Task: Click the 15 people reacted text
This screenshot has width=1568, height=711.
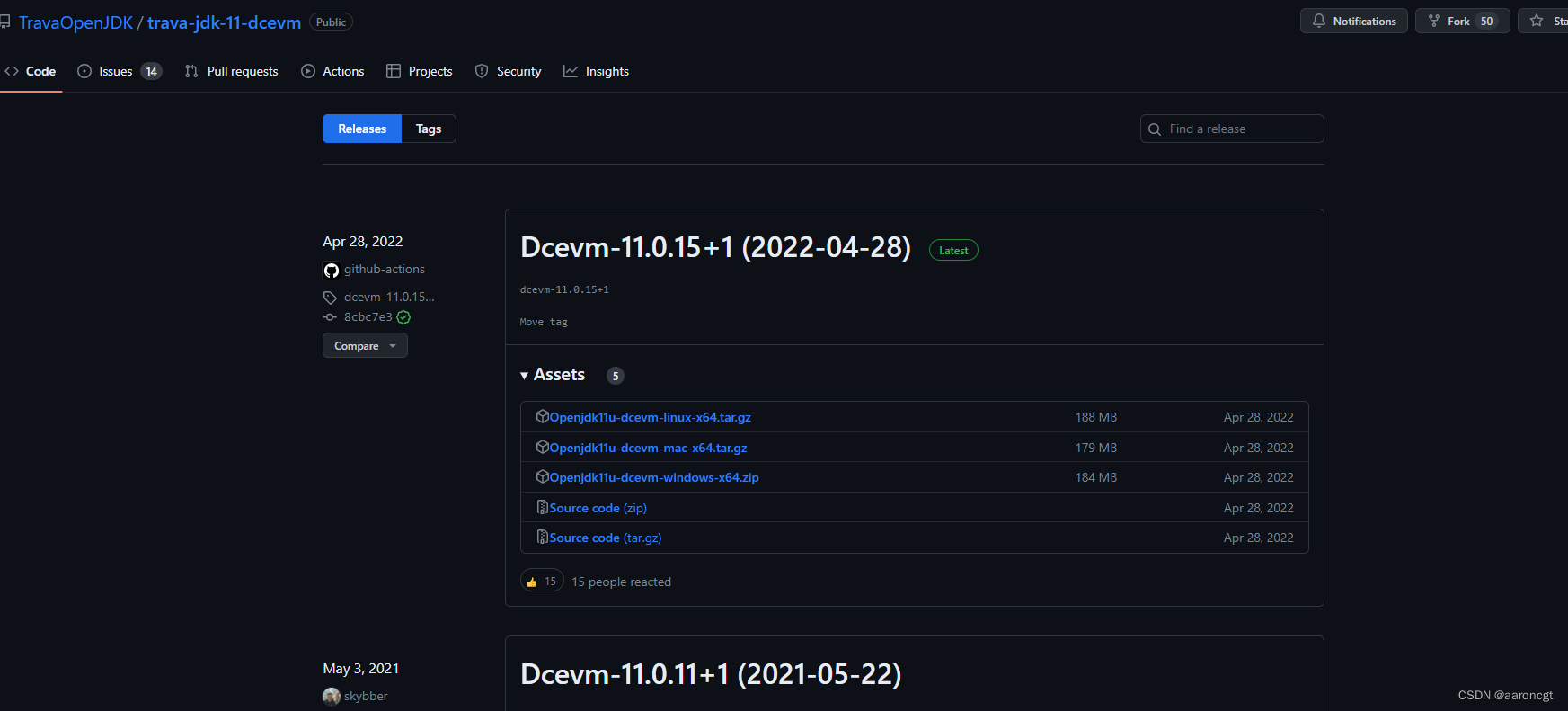Action: coord(622,582)
